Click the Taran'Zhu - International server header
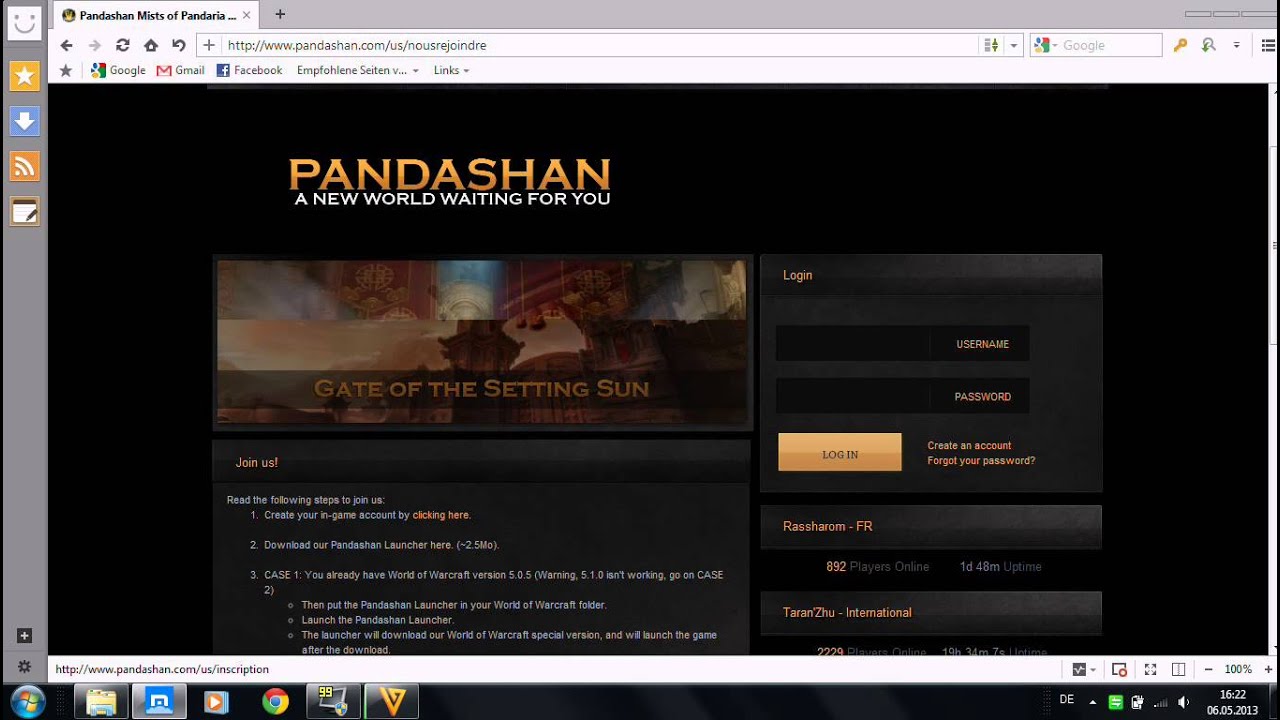Viewport: 1280px width, 720px height. (931, 612)
